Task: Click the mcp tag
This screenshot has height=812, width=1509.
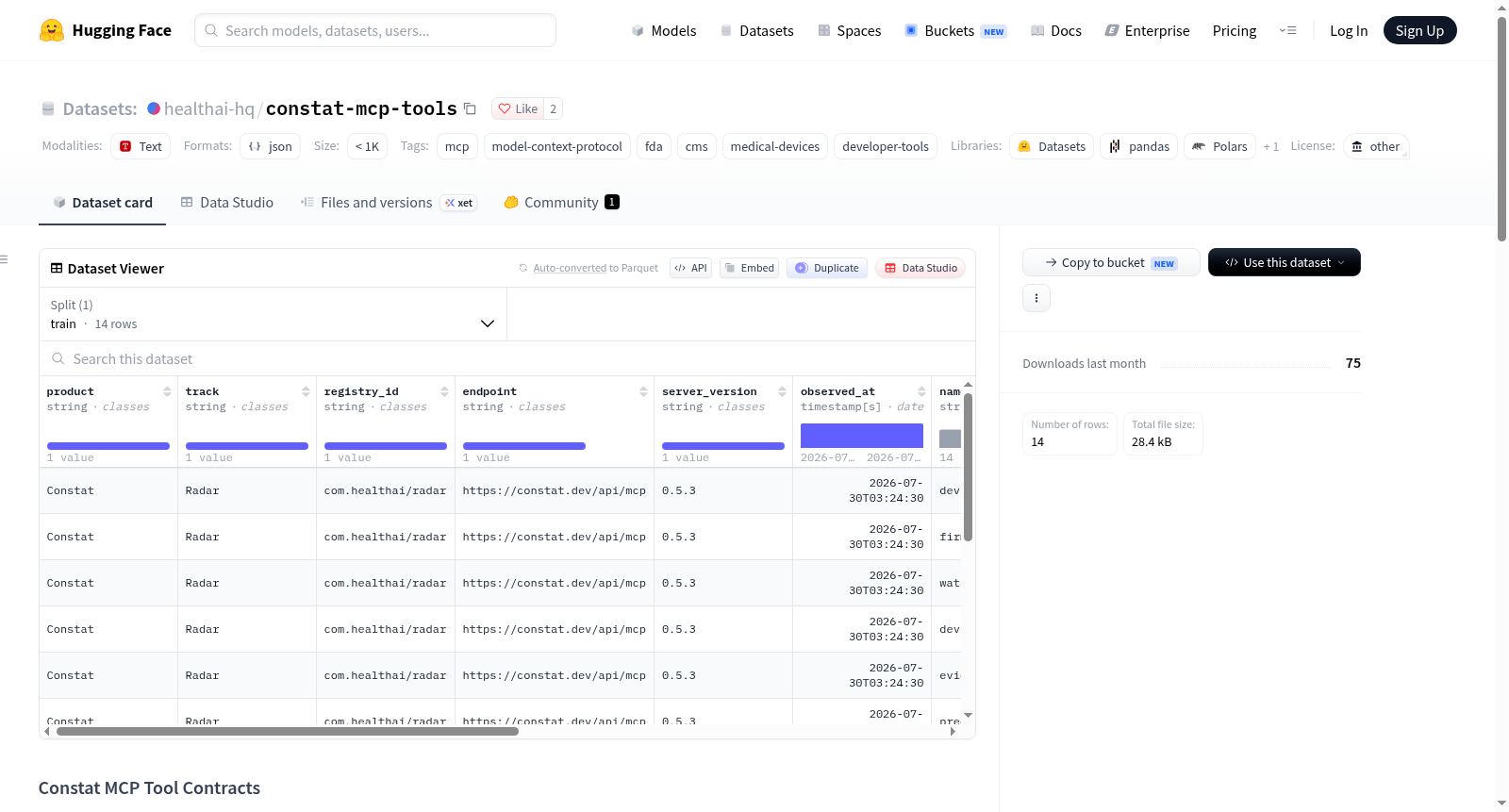Action: 456,146
